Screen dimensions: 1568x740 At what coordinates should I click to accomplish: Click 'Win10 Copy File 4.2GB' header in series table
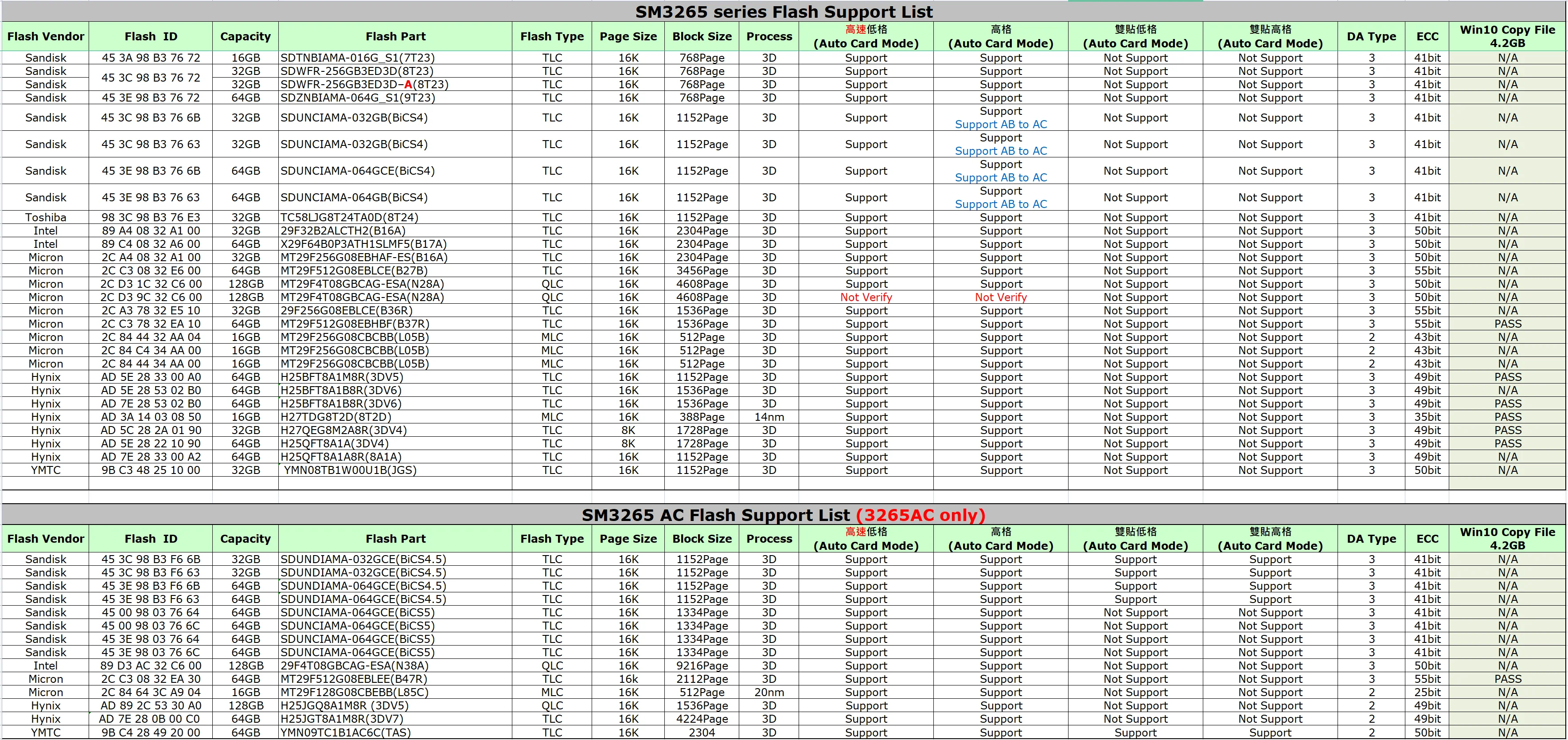(x=1507, y=36)
